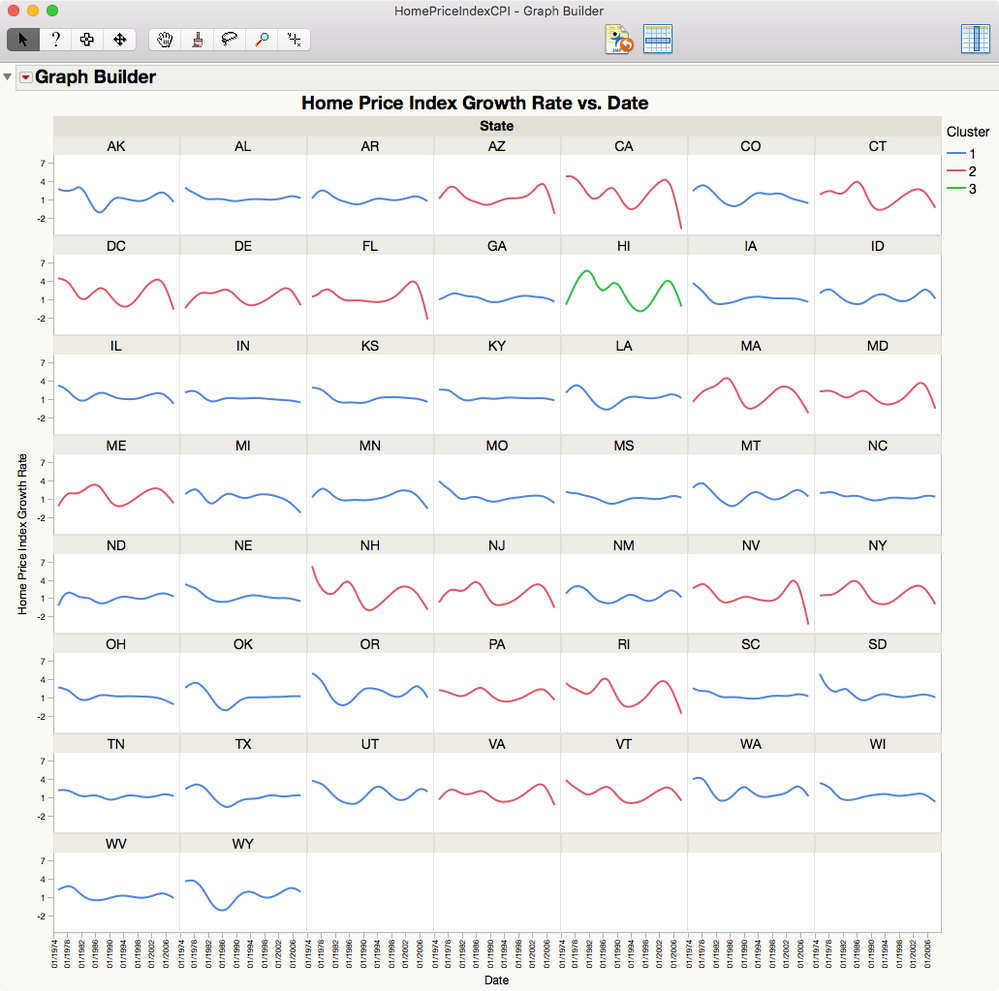The image size is (999, 991).
Task: Click the OR panel header
Action: pos(370,644)
